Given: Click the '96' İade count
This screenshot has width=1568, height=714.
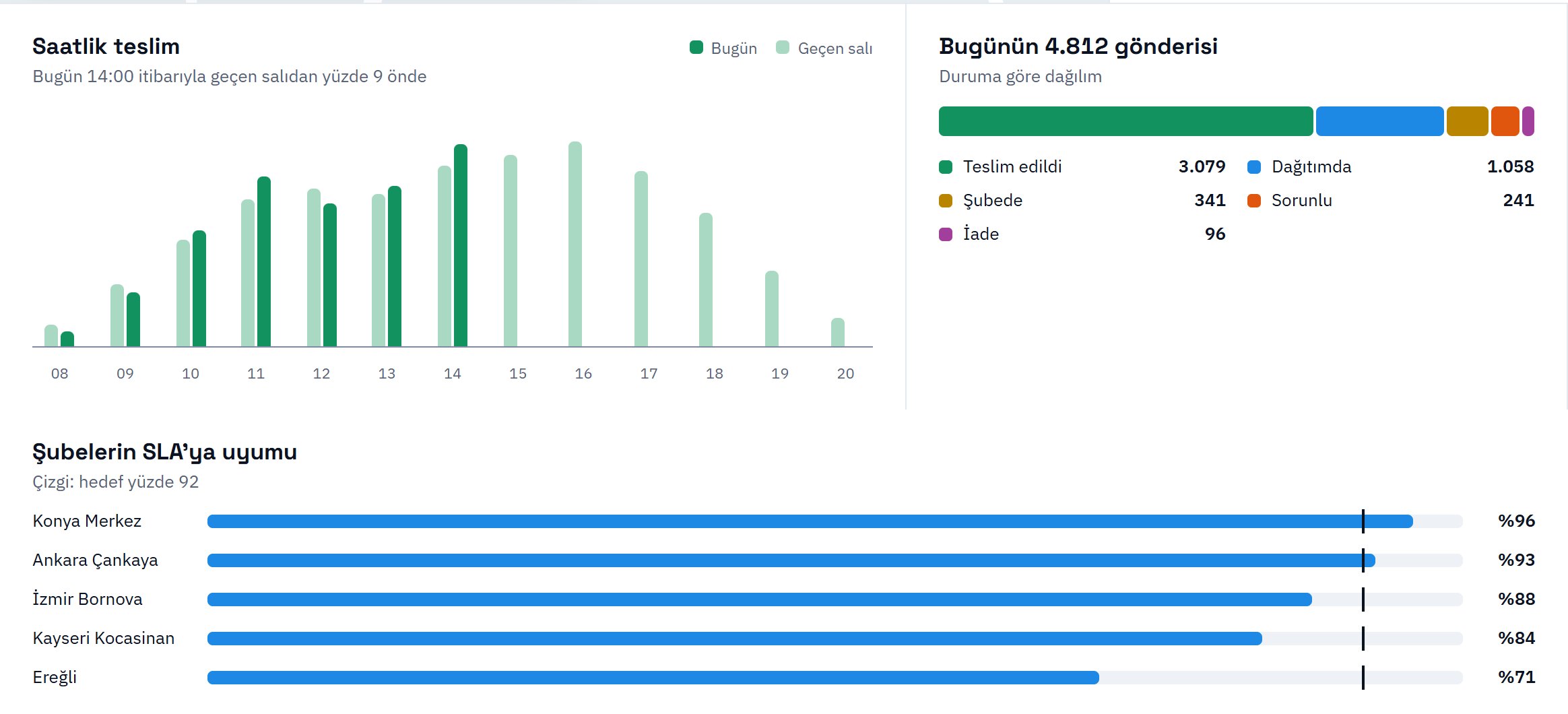Looking at the screenshot, I should [1215, 234].
